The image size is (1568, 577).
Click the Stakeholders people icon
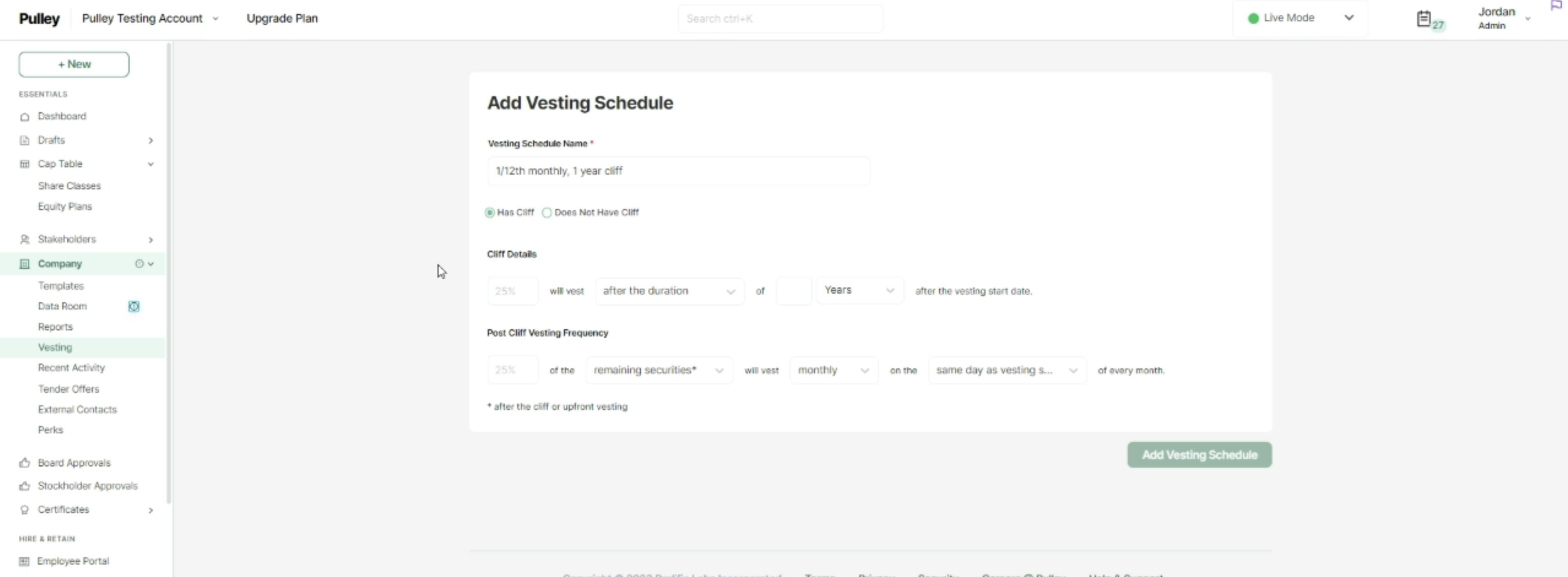tap(24, 240)
